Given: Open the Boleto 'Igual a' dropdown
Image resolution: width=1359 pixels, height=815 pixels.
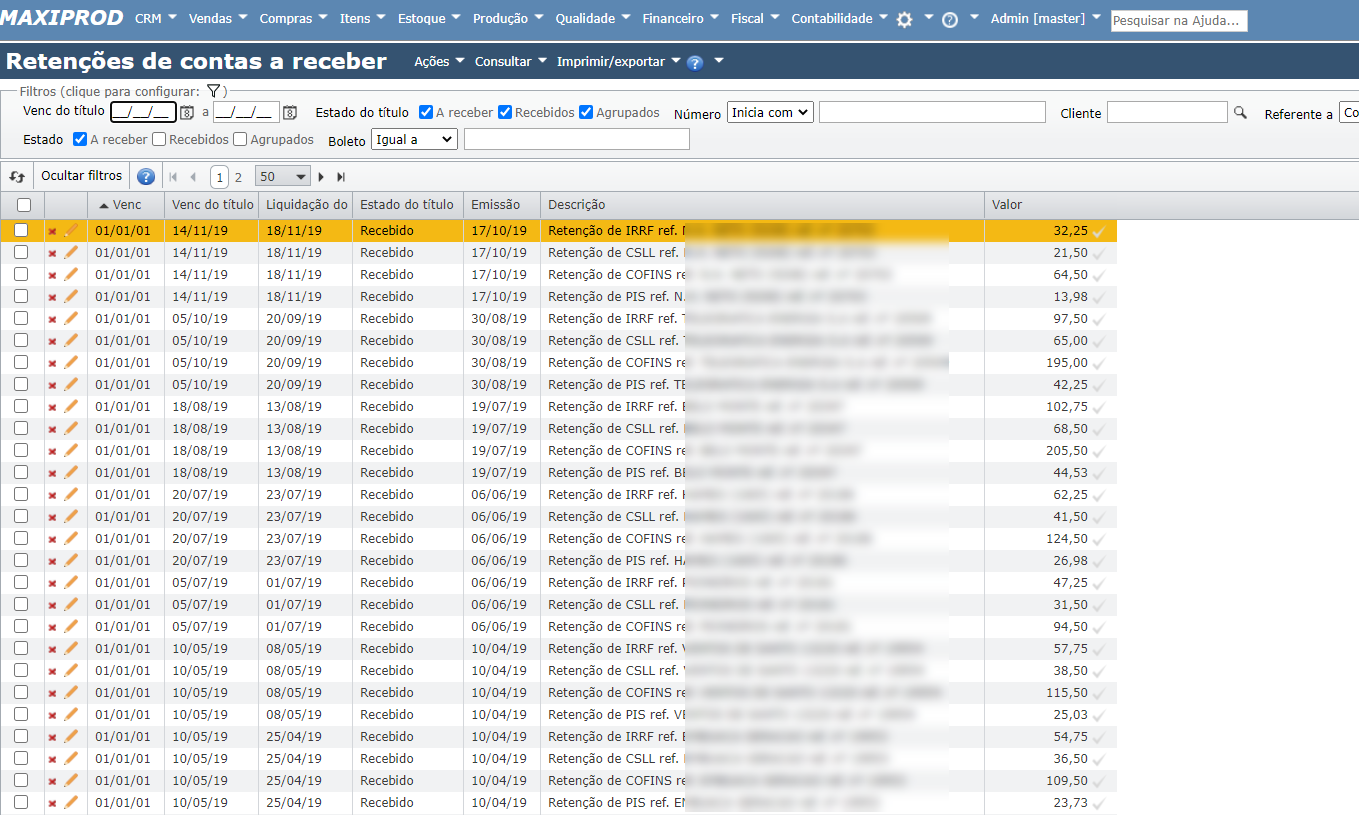Looking at the screenshot, I should click(414, 139).
